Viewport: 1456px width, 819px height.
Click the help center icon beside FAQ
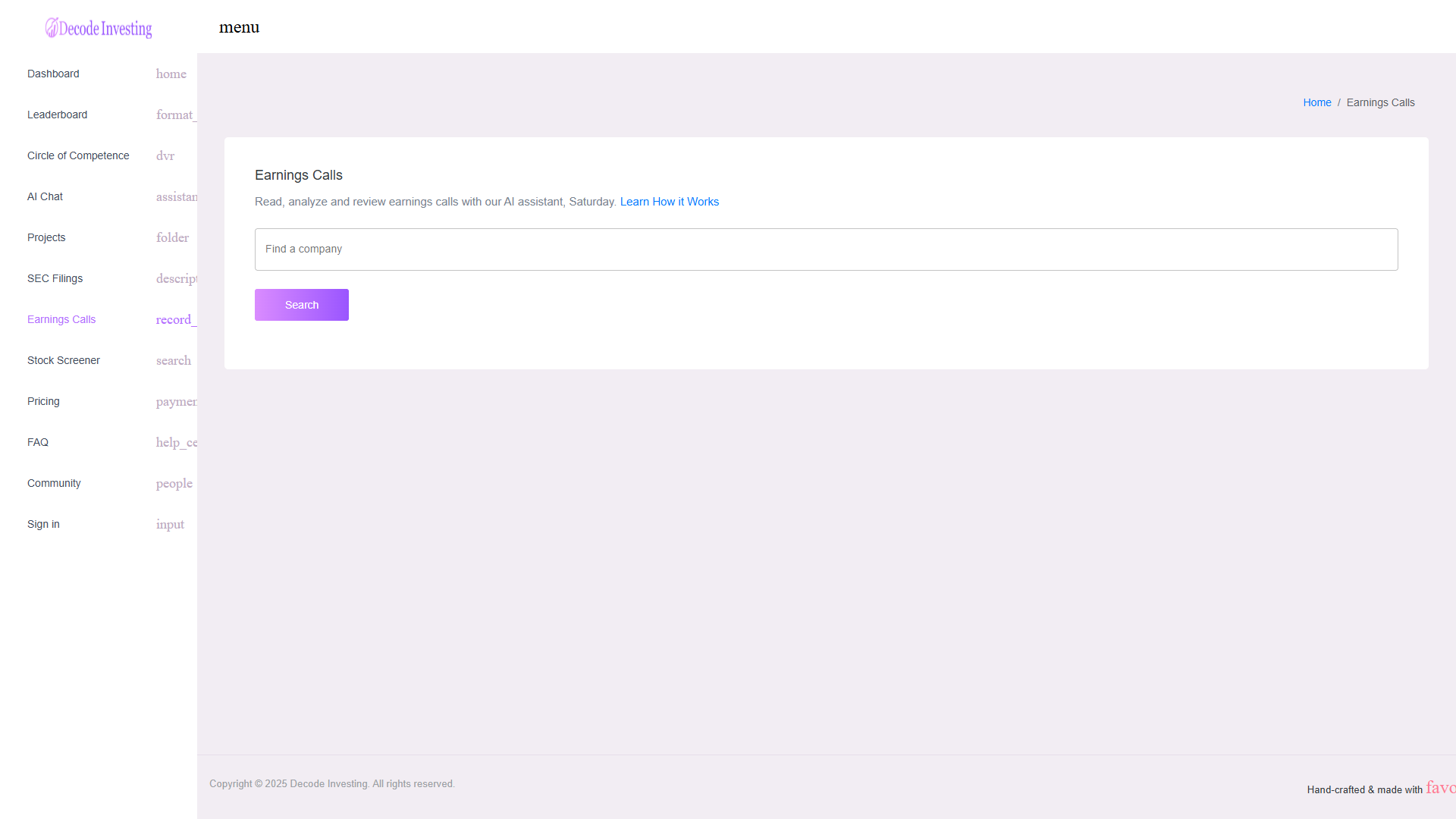(177, 442)
